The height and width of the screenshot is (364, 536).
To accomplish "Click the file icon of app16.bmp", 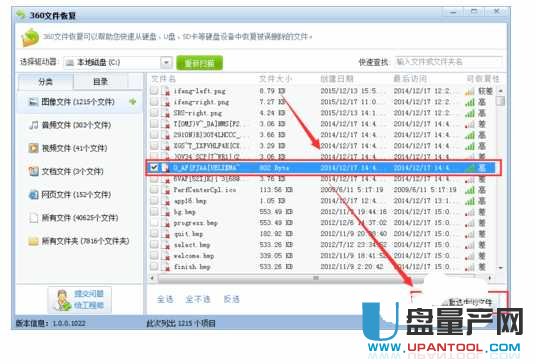I will [165, 201].
